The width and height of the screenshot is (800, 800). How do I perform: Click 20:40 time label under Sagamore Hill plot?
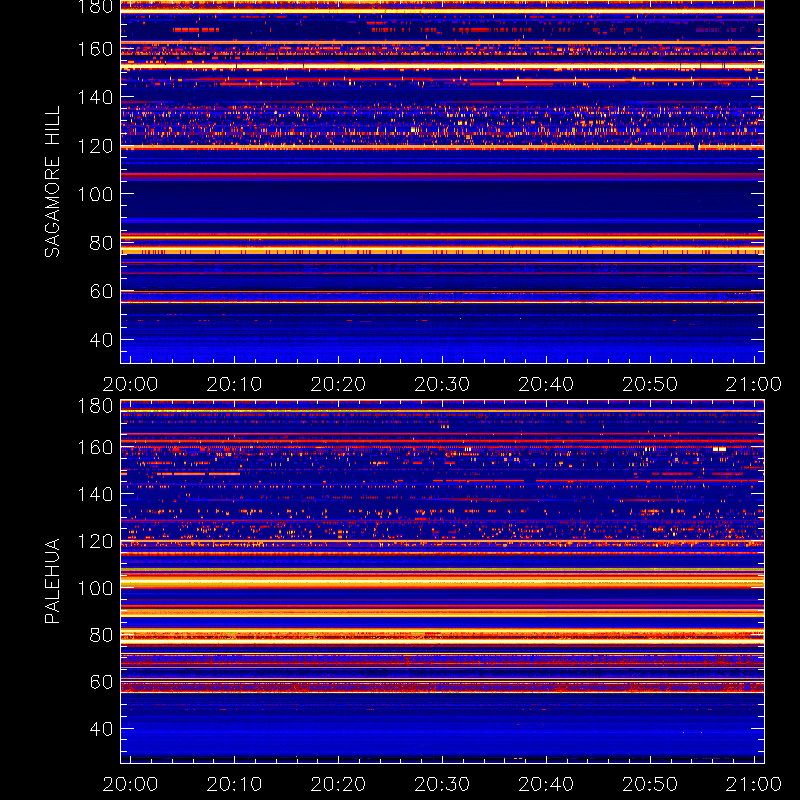point(546,384)
